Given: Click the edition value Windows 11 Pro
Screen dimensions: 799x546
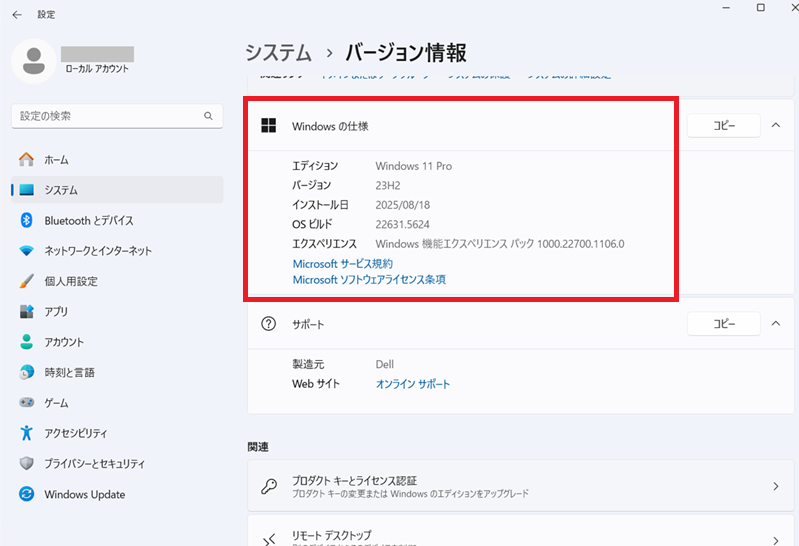Looking at the screenshot, I should (414, 166).
